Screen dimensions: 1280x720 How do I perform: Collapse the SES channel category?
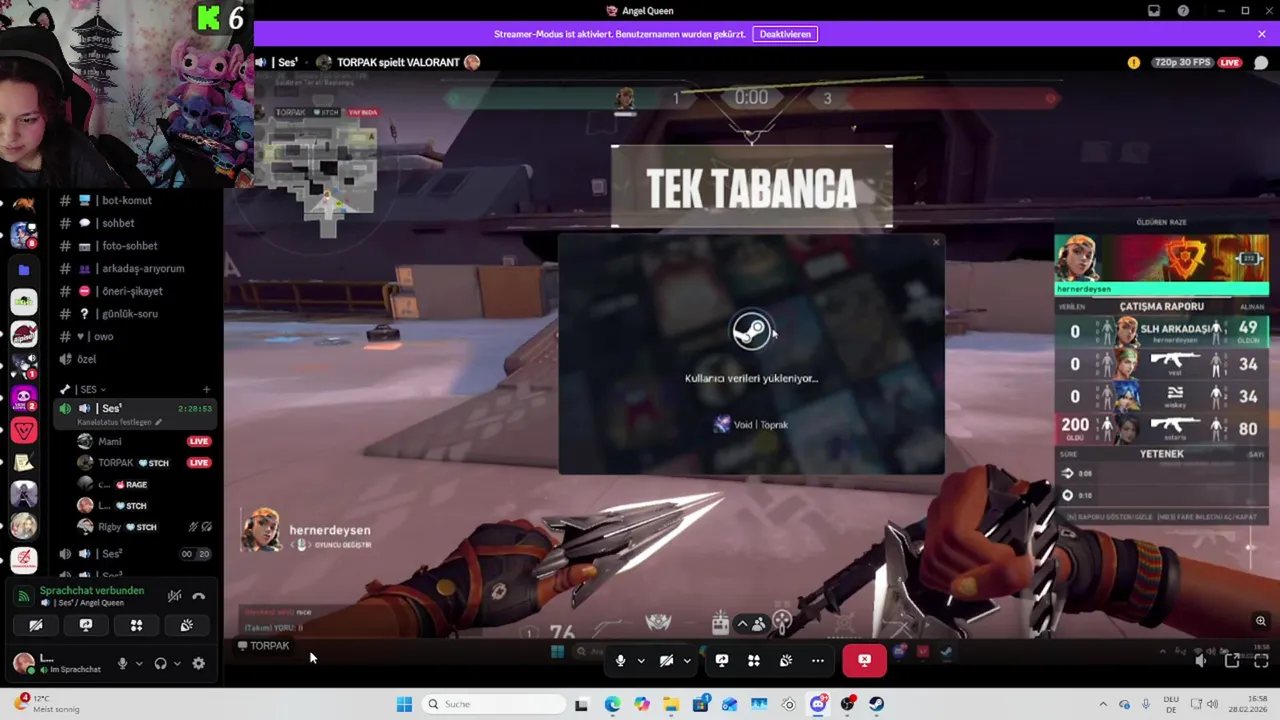point(88,389)
